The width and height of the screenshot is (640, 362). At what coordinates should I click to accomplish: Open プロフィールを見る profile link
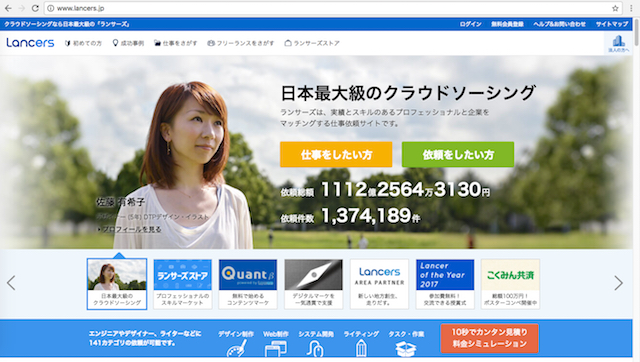pos(129,229)
